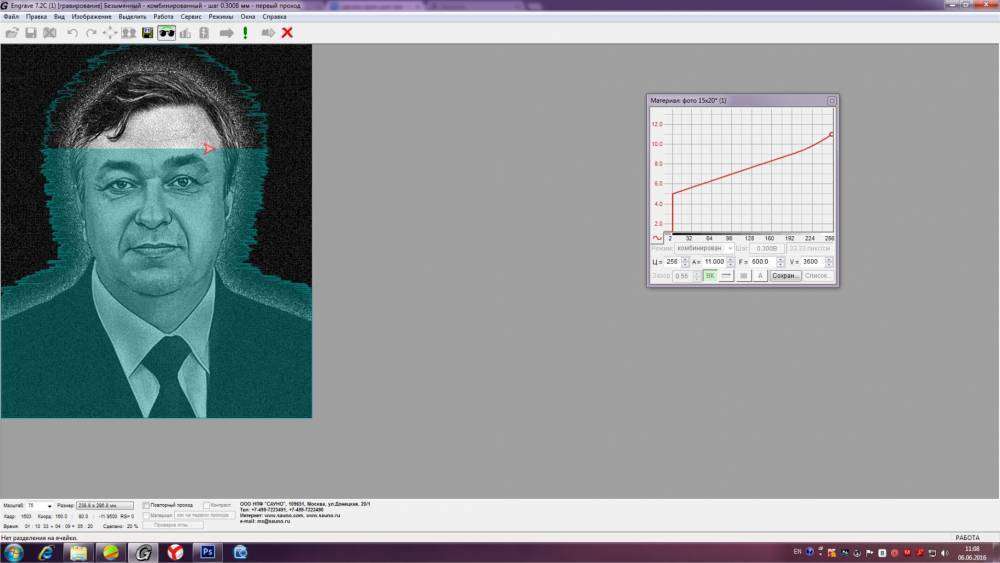This screenshot has width=1000, height=563.
Task: Click the horizontal line button in material panel
Action: 726,275
